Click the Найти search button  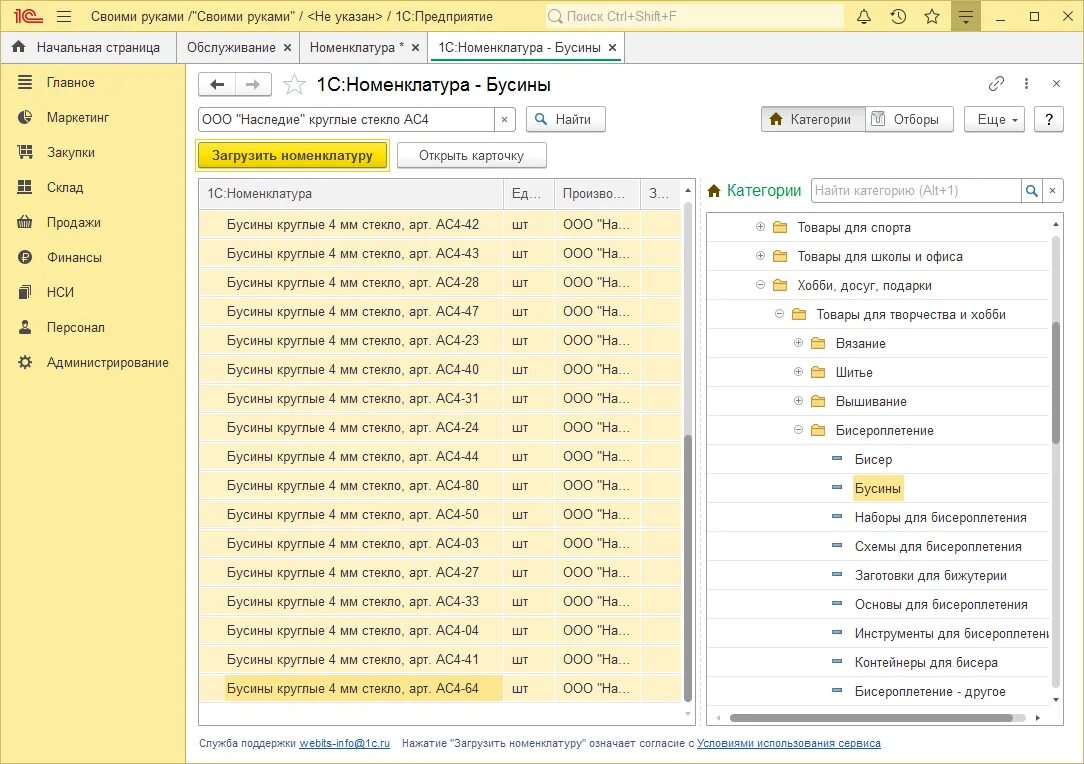[x=566, y=120]
